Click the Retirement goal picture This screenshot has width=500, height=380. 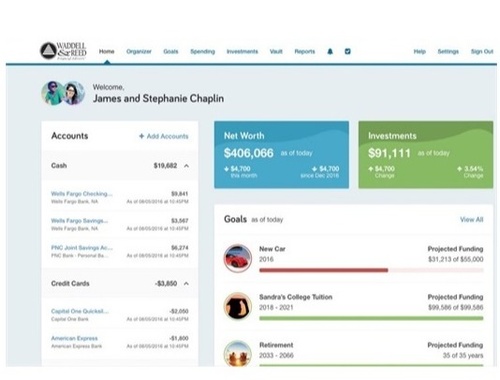click(238, 353)
